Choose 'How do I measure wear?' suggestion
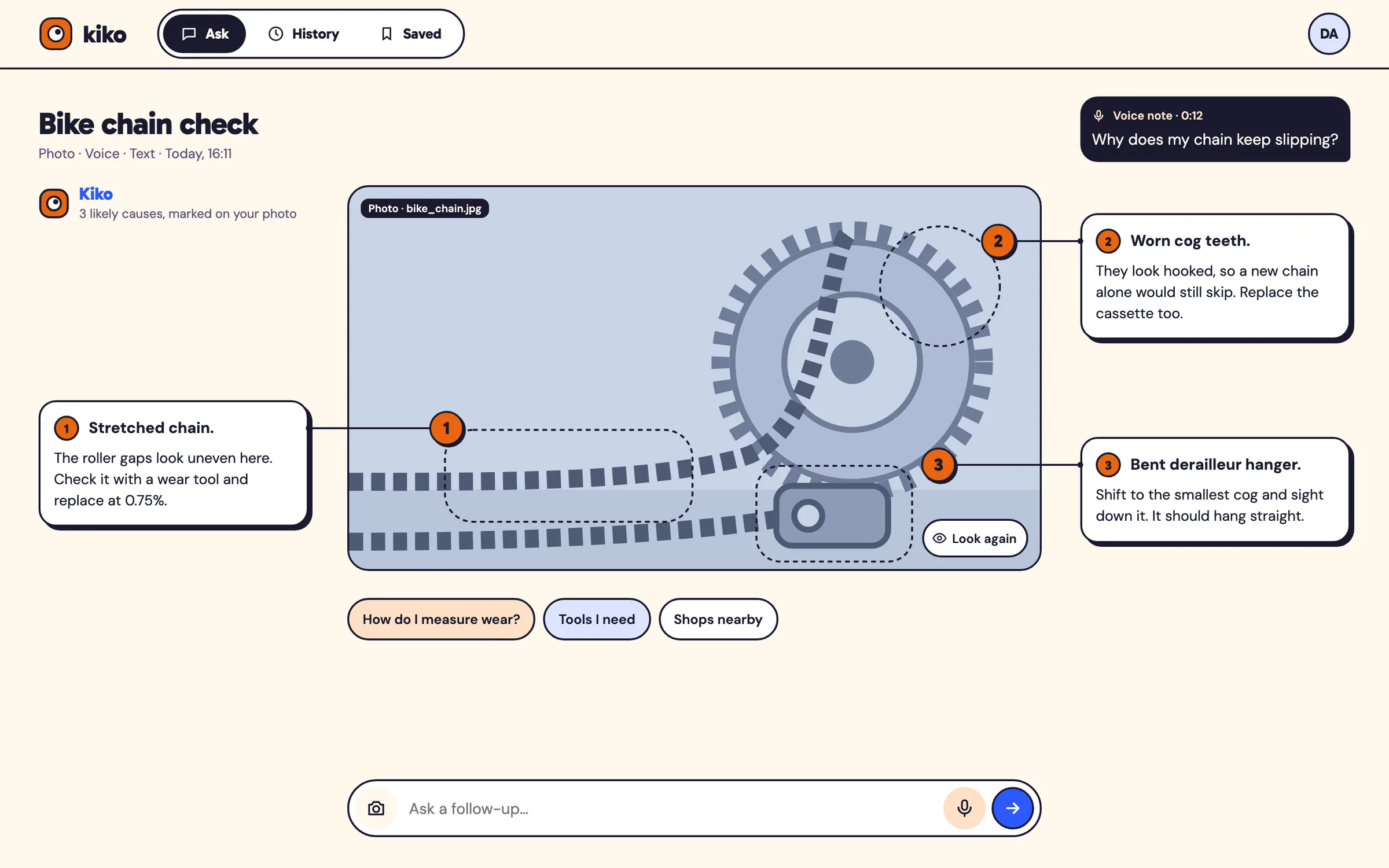Viewport: 1389px width, 868px height. (x=441, y=619)
